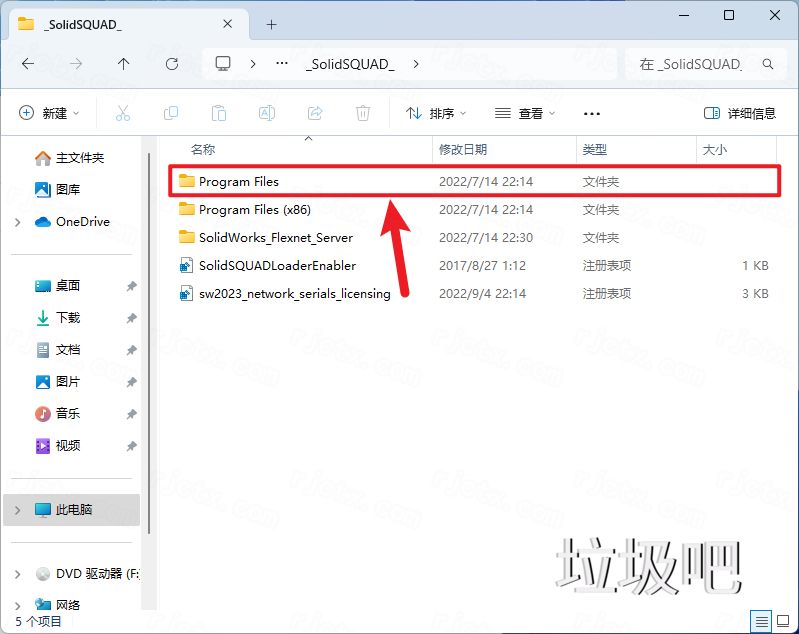Open 图库 in the sidebar
This screenshot has width=799, height=634.
(x=58, y=190)
